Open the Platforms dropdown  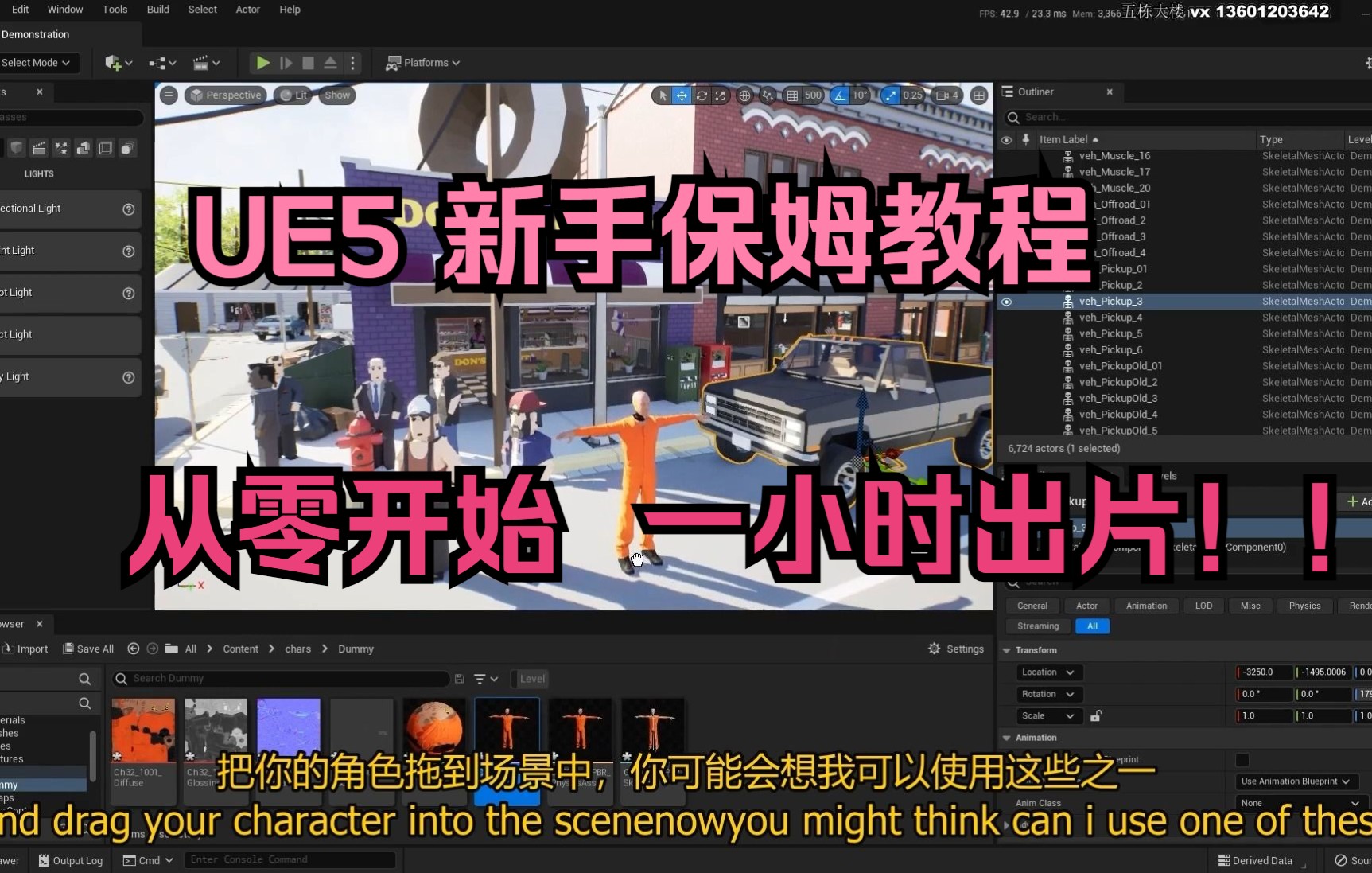click(423, 62)
